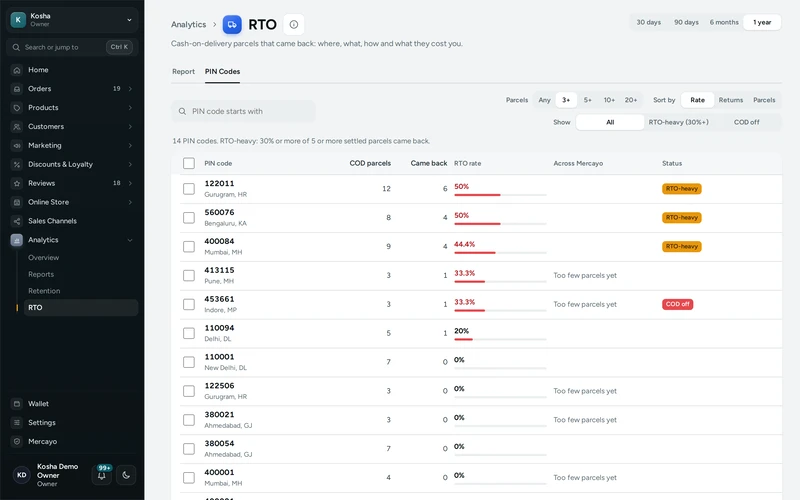Click the Reviews star icon
800x500 pixels.
[x=17, y=183]
